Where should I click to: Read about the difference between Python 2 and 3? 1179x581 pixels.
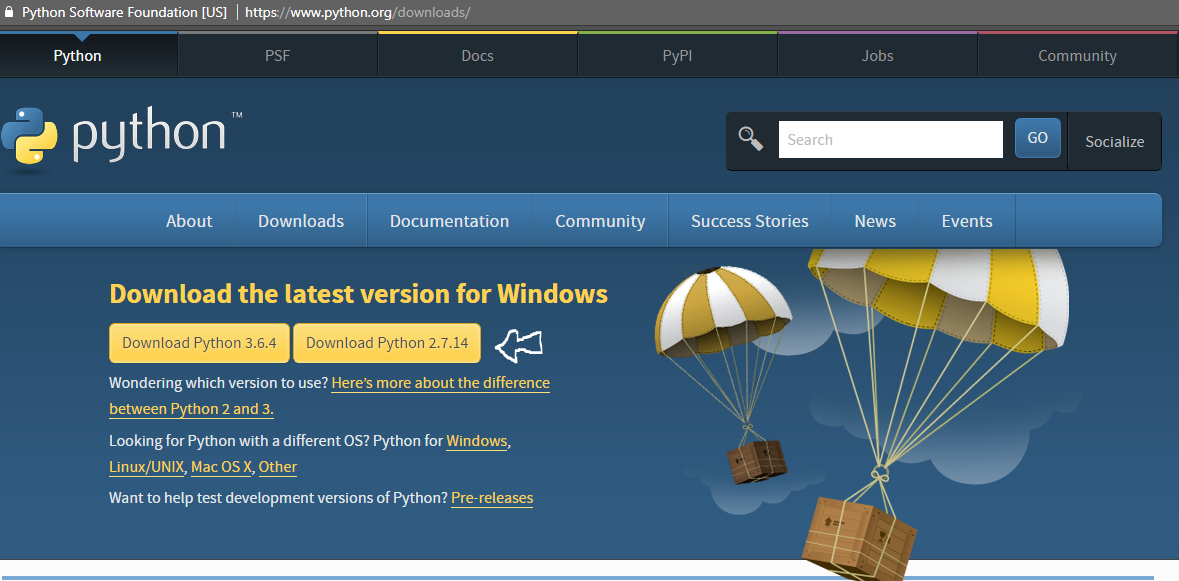439,382
